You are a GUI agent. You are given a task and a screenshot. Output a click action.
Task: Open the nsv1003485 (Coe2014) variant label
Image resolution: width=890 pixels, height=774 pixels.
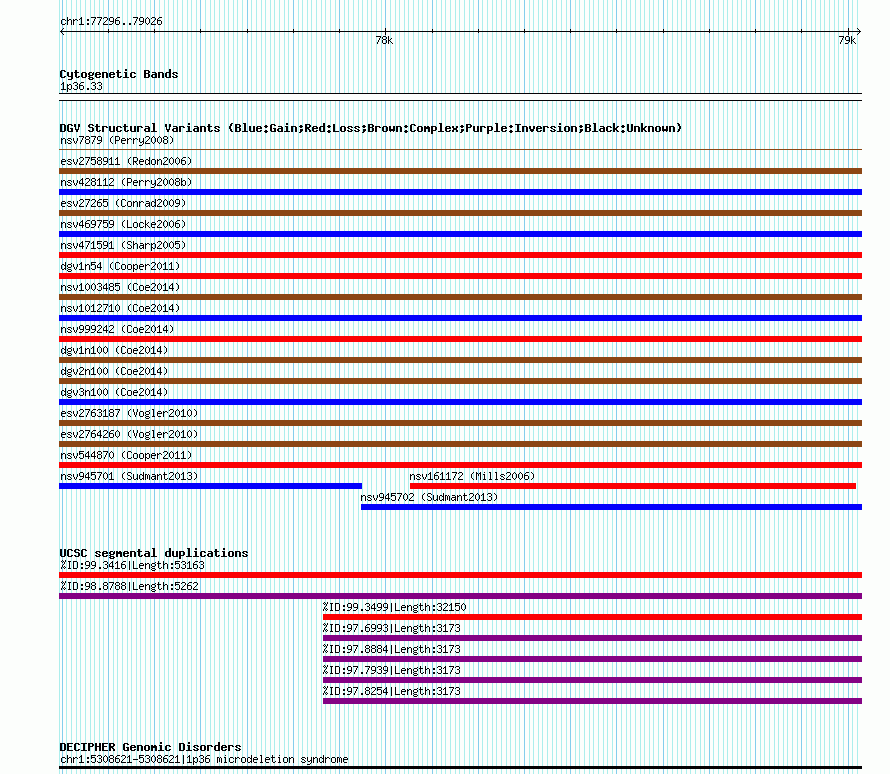pyautogui.click(x=120, y=287)
